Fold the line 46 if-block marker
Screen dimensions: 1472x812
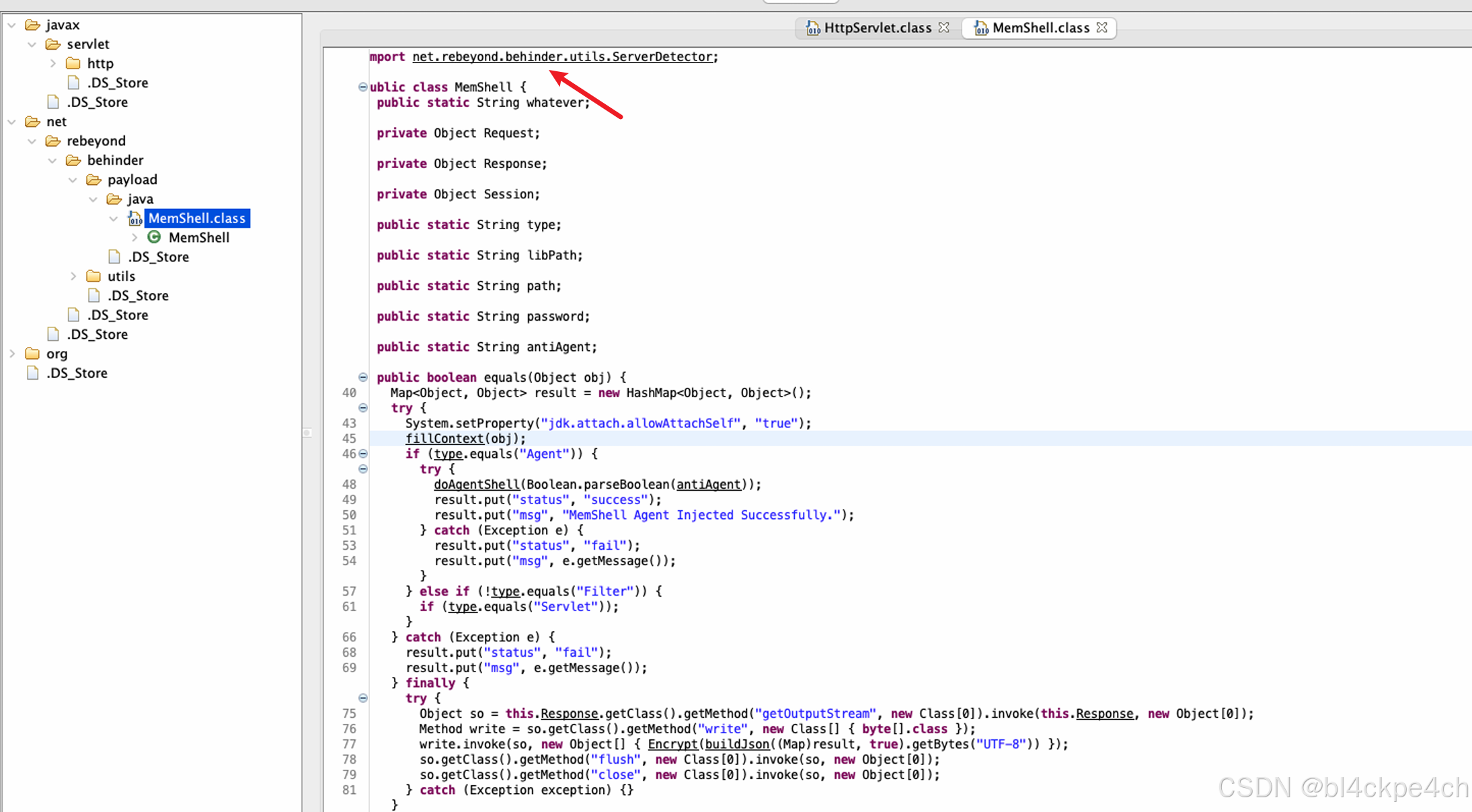(x=363, y=454)
